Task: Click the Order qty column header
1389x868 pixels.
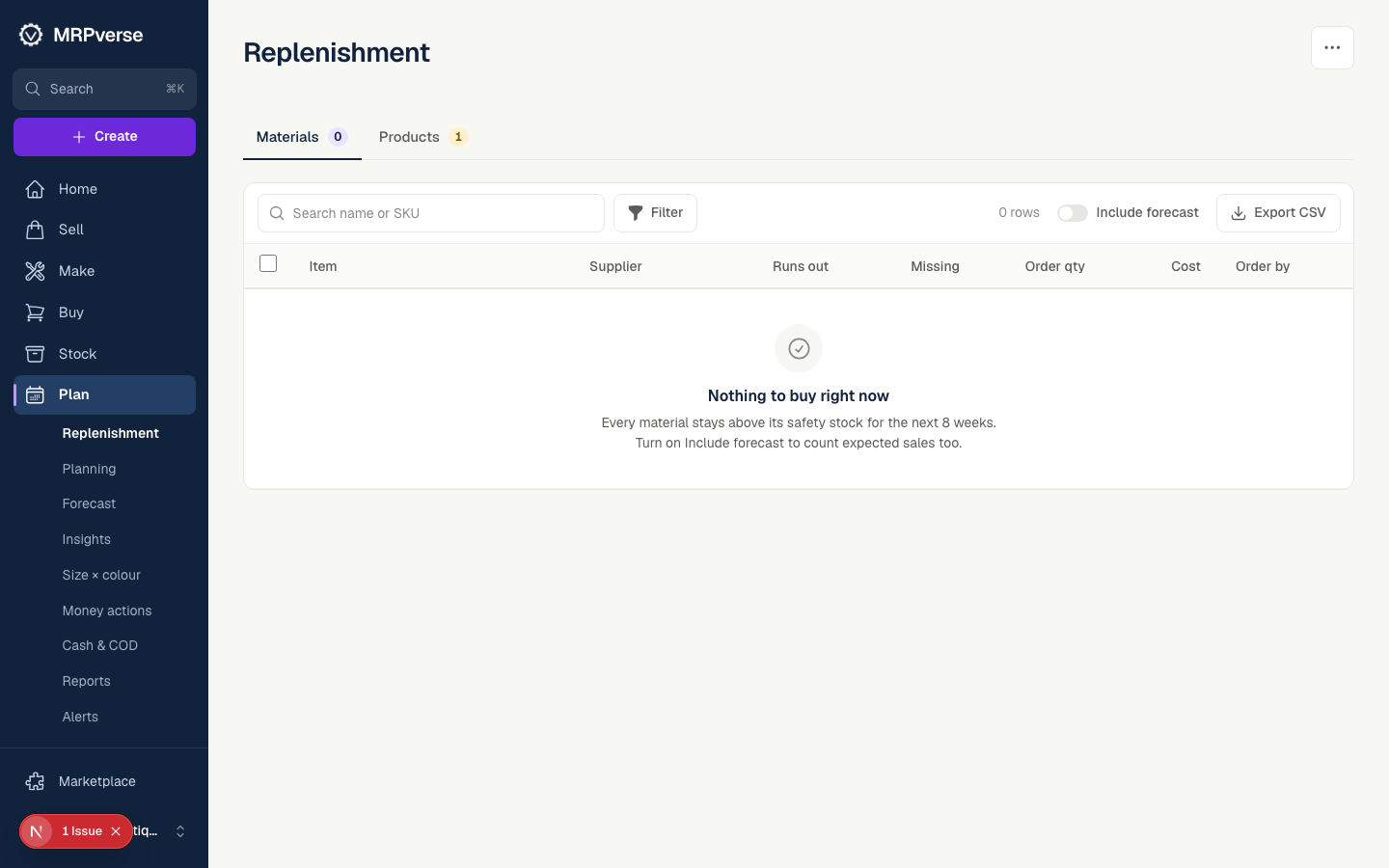Action: point(1054,266)
